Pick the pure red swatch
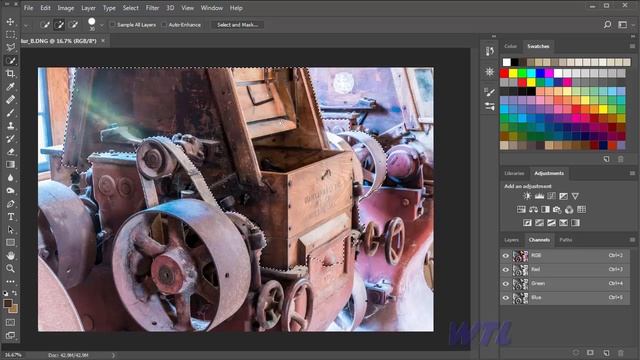Screen dimensions: 640x360 (504, 73)
